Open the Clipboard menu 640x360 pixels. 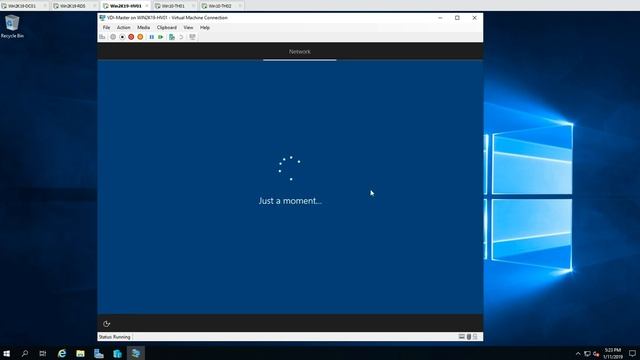coord(167,27)
